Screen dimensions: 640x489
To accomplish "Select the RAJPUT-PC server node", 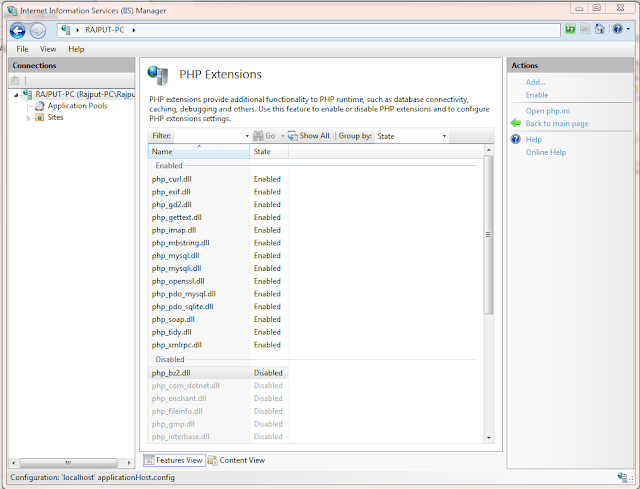I will pos(84,94).
